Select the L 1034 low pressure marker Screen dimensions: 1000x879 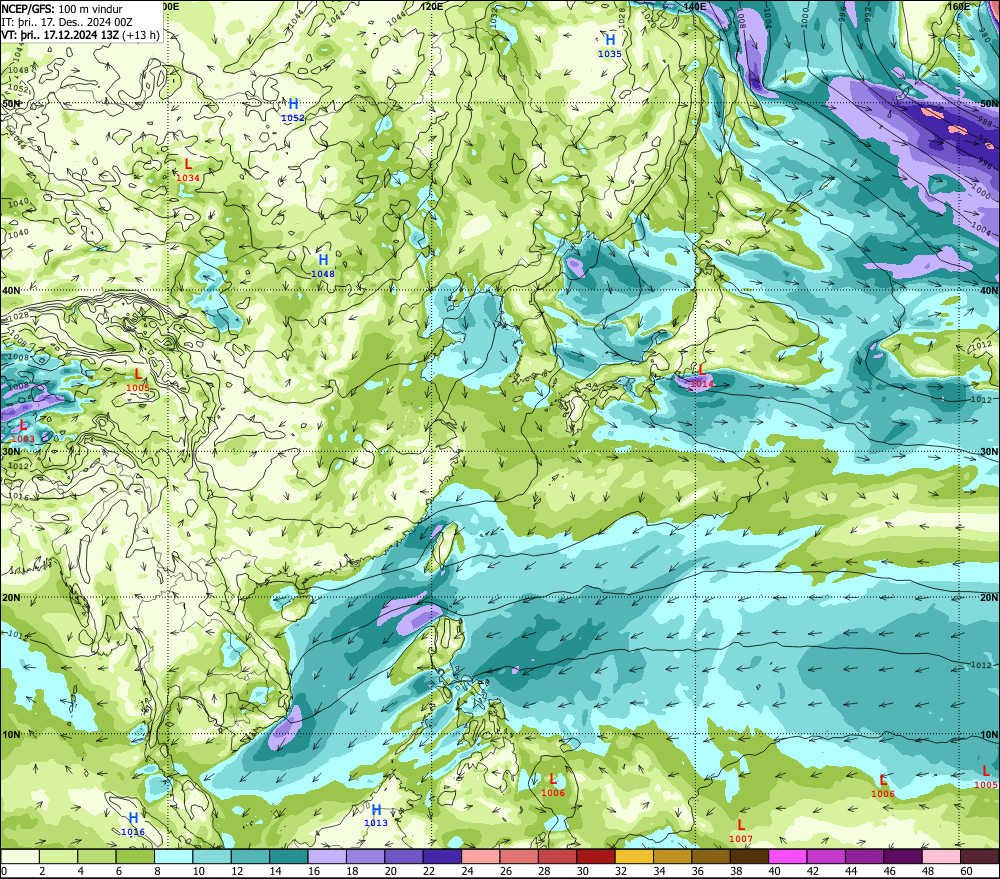(x=188, y=169)
